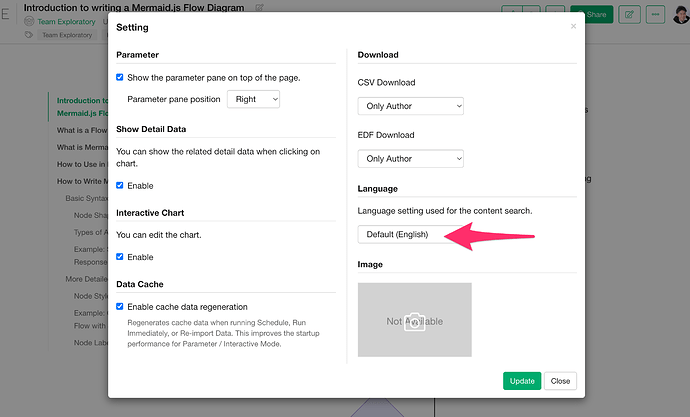Select 'Introduction to' outline heading
The height and width of the screenshot is (417, 690).
pyautogui.click(x=82, y=107)
